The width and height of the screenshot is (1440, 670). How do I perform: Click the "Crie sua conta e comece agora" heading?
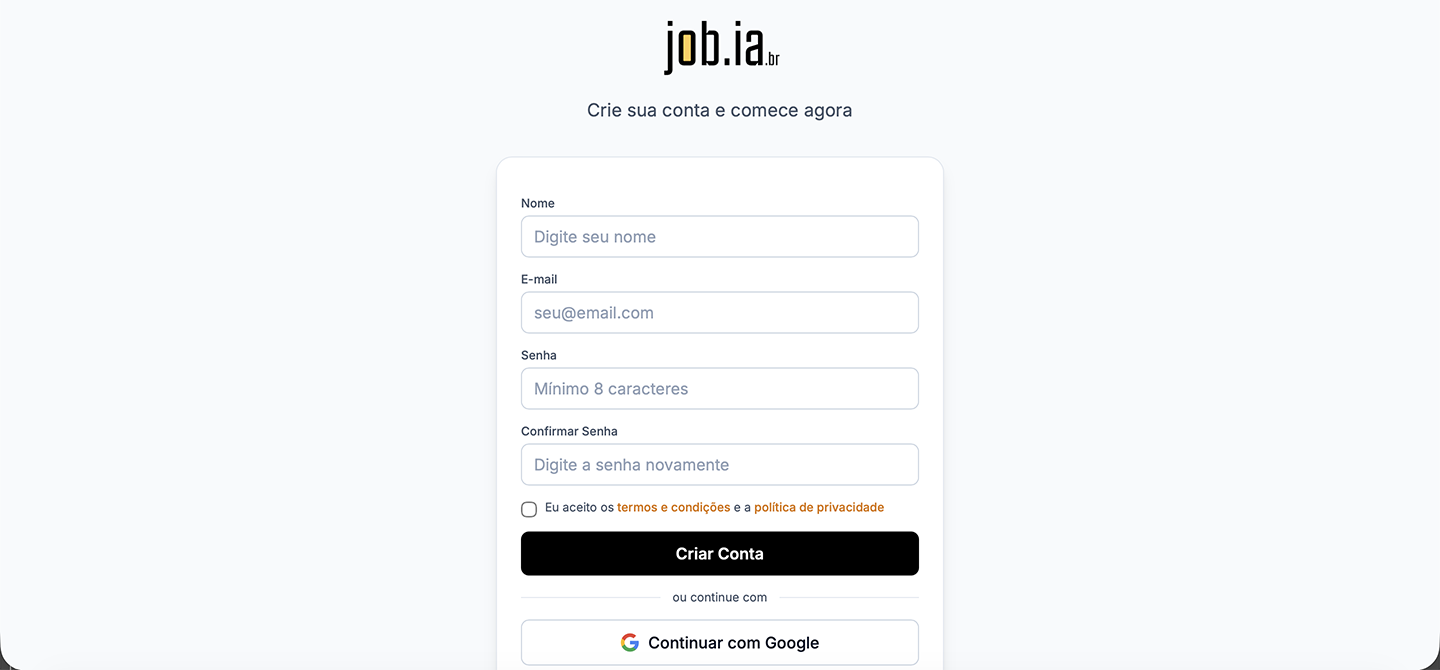coord(720,110)
